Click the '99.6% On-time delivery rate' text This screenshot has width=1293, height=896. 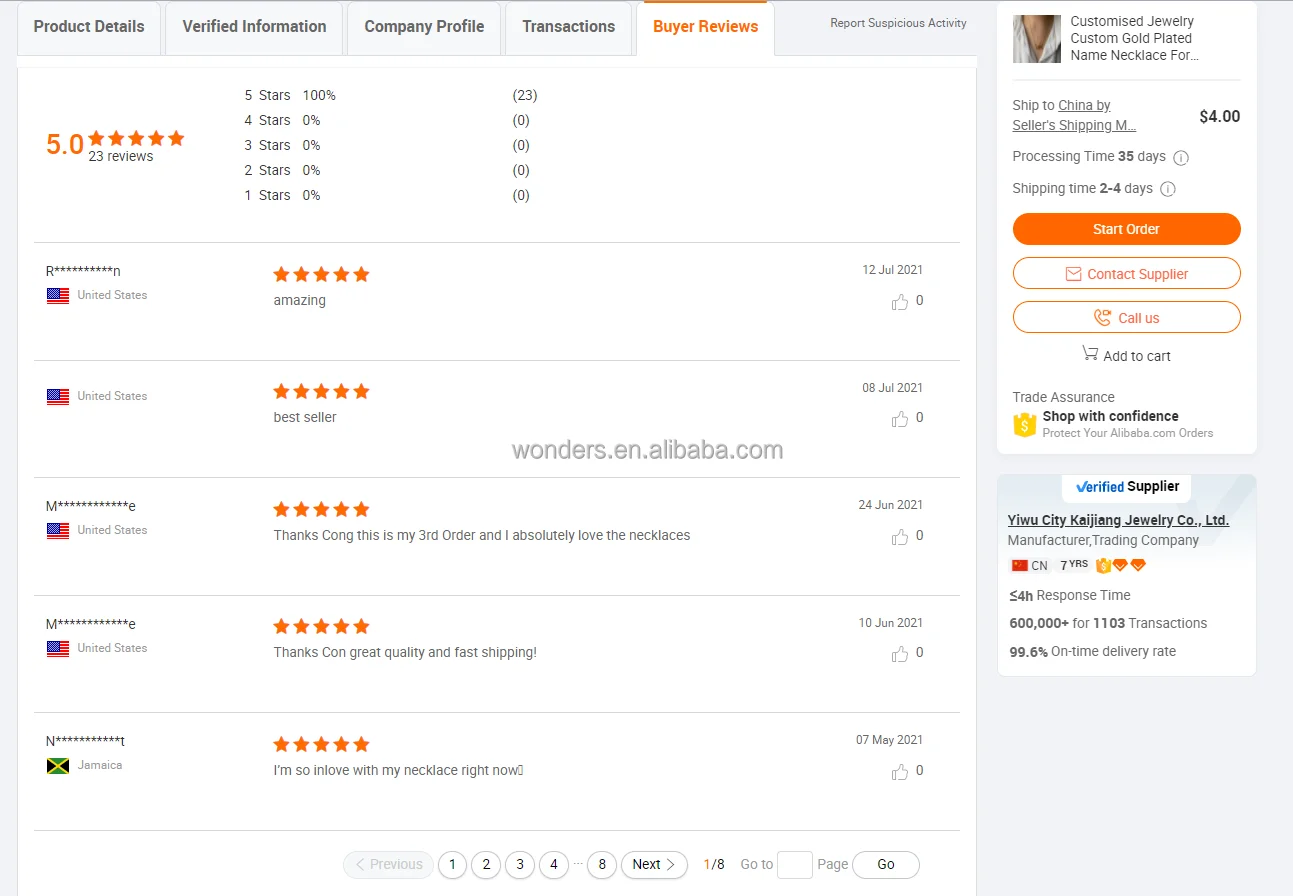coord(1092,652)
